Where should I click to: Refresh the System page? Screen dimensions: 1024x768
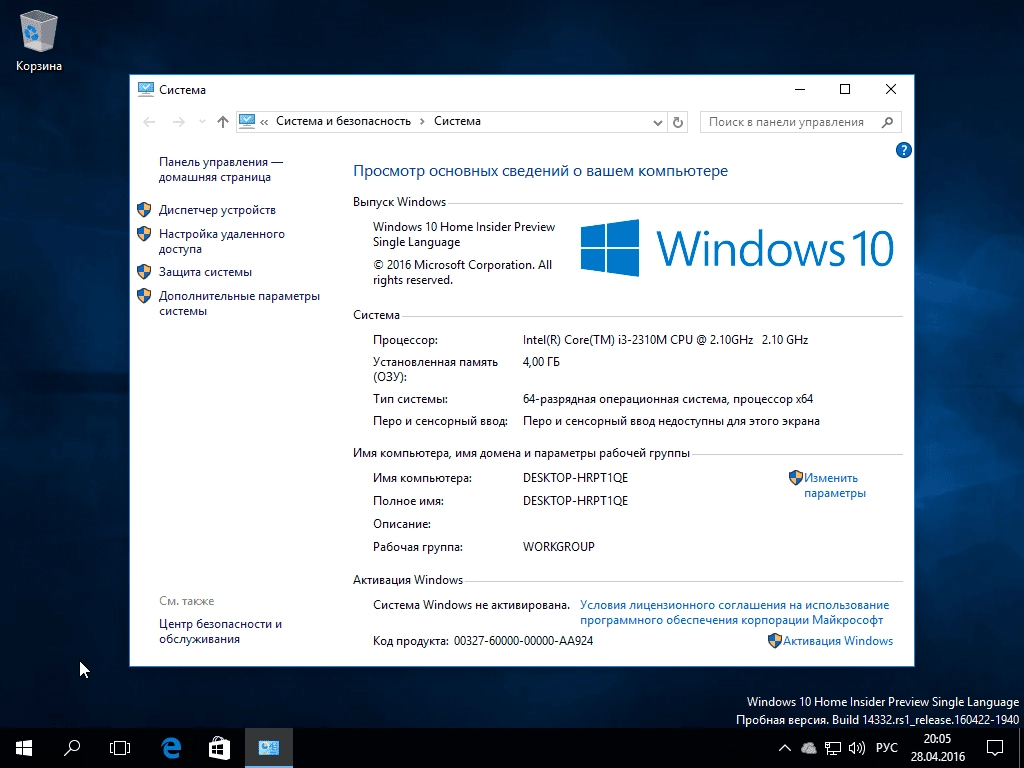(678, 122)
